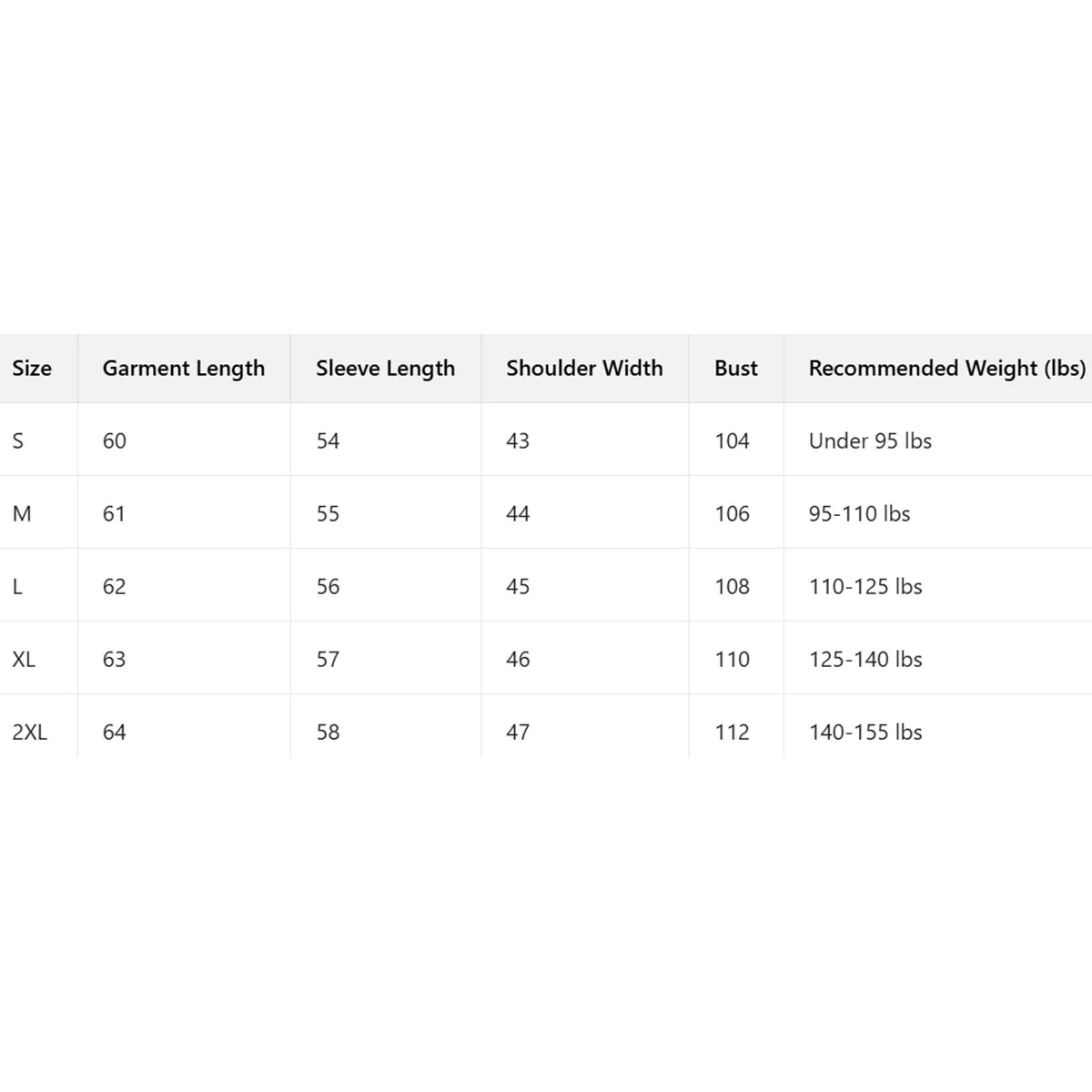Click the Recommended Weight (lbs) header
Viewport: 1092px width, 1092px height.
(946, 369)
